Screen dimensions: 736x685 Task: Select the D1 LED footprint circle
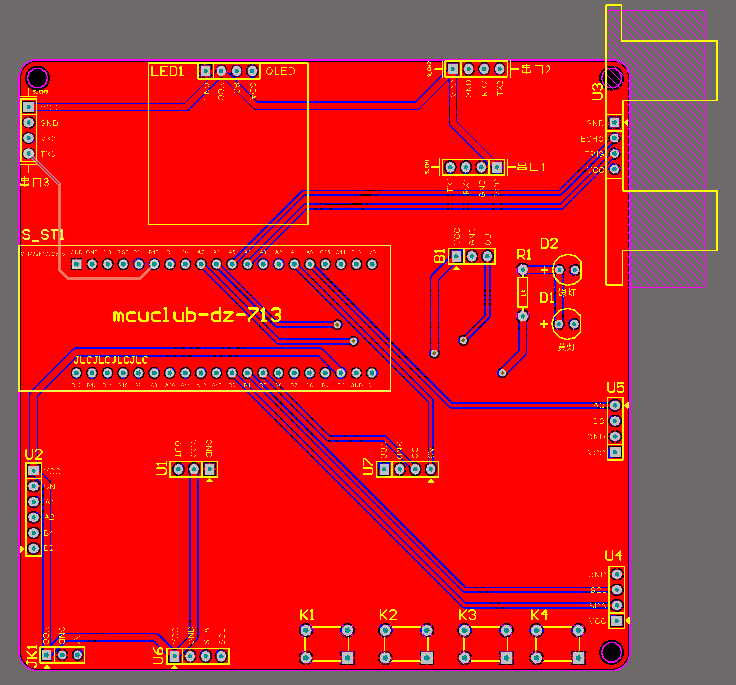pos(566,323)
